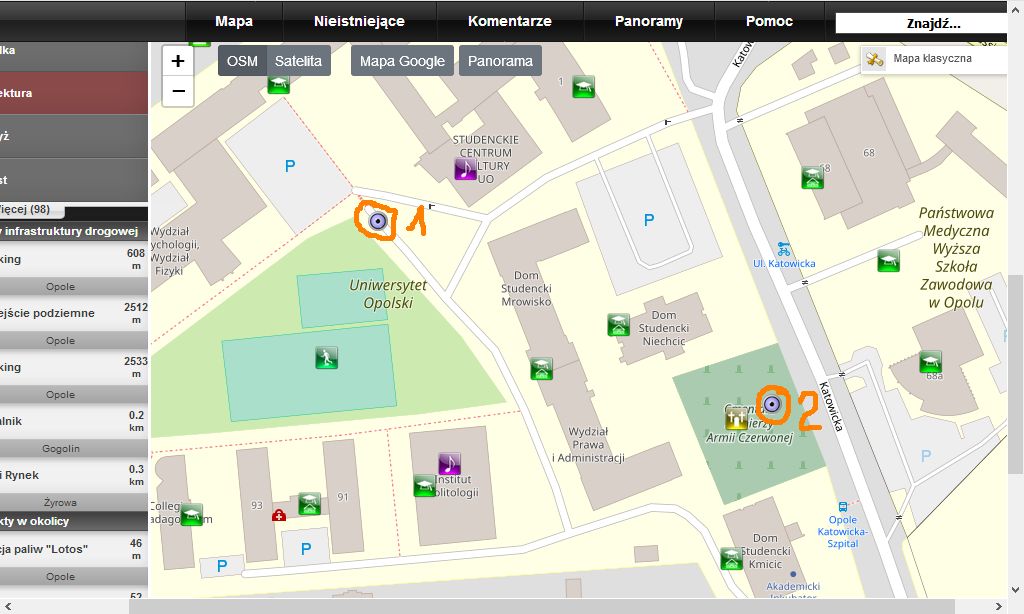Expand the 'więcej (98)' list
Image resolution: width=1024 pixels, height=614 pixels.
pos(30,209)
